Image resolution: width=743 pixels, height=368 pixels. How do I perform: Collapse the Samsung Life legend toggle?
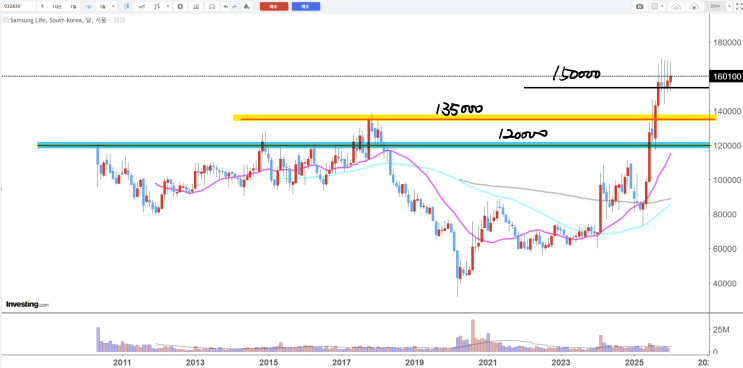tap(6, 20)
